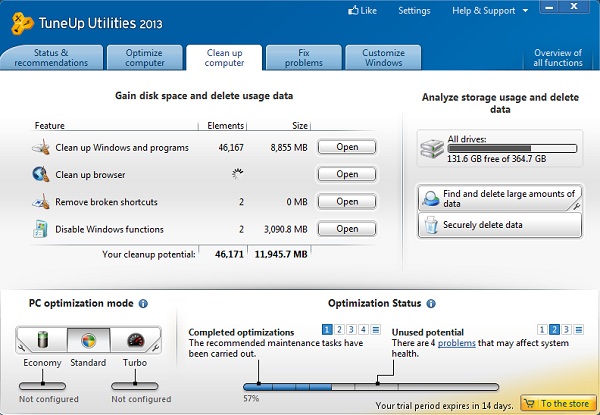Select the Standard optimization mode
600x415 pixels.
(87, 340)
